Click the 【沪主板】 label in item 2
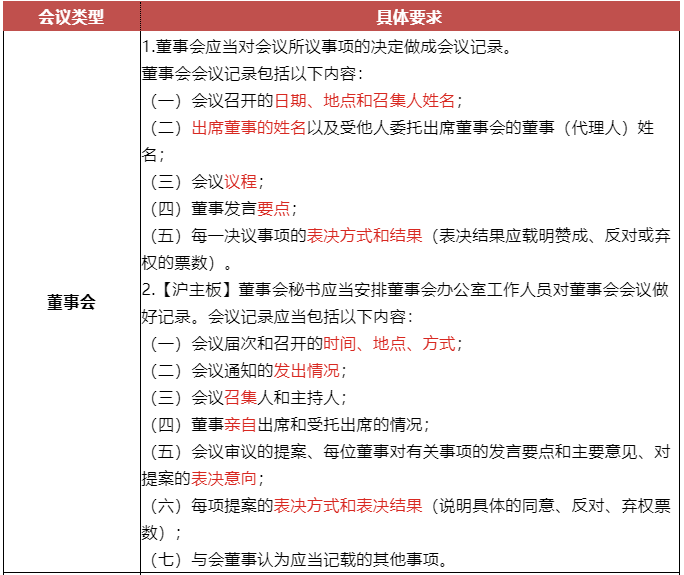684x575 pixels. click(197, 290)
